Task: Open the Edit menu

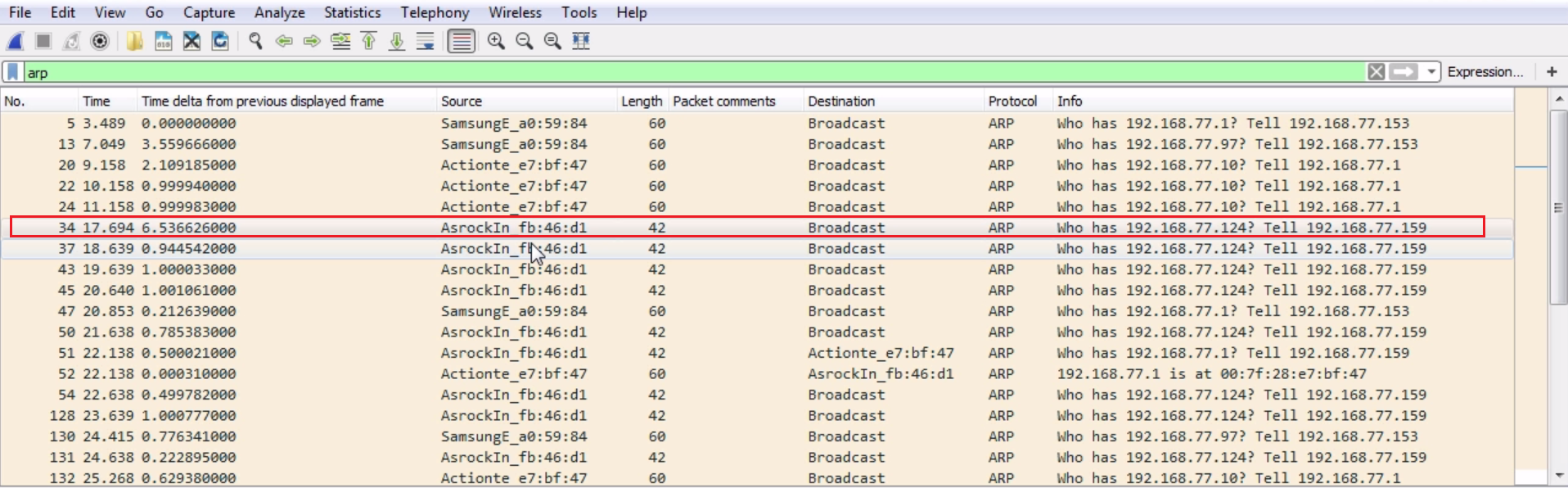Action: point(63,12)
